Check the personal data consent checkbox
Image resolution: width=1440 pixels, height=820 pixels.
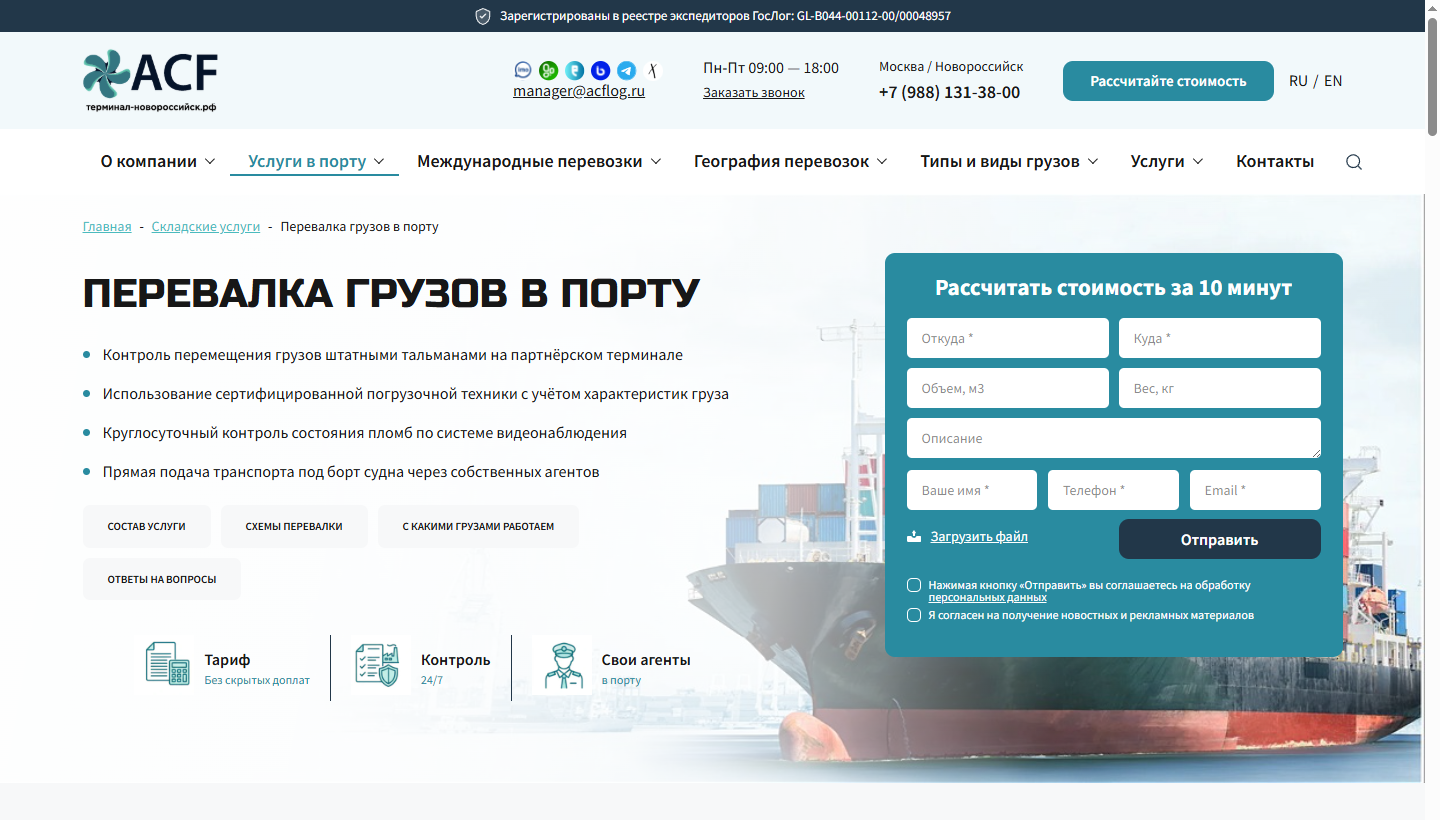(914, 585)
